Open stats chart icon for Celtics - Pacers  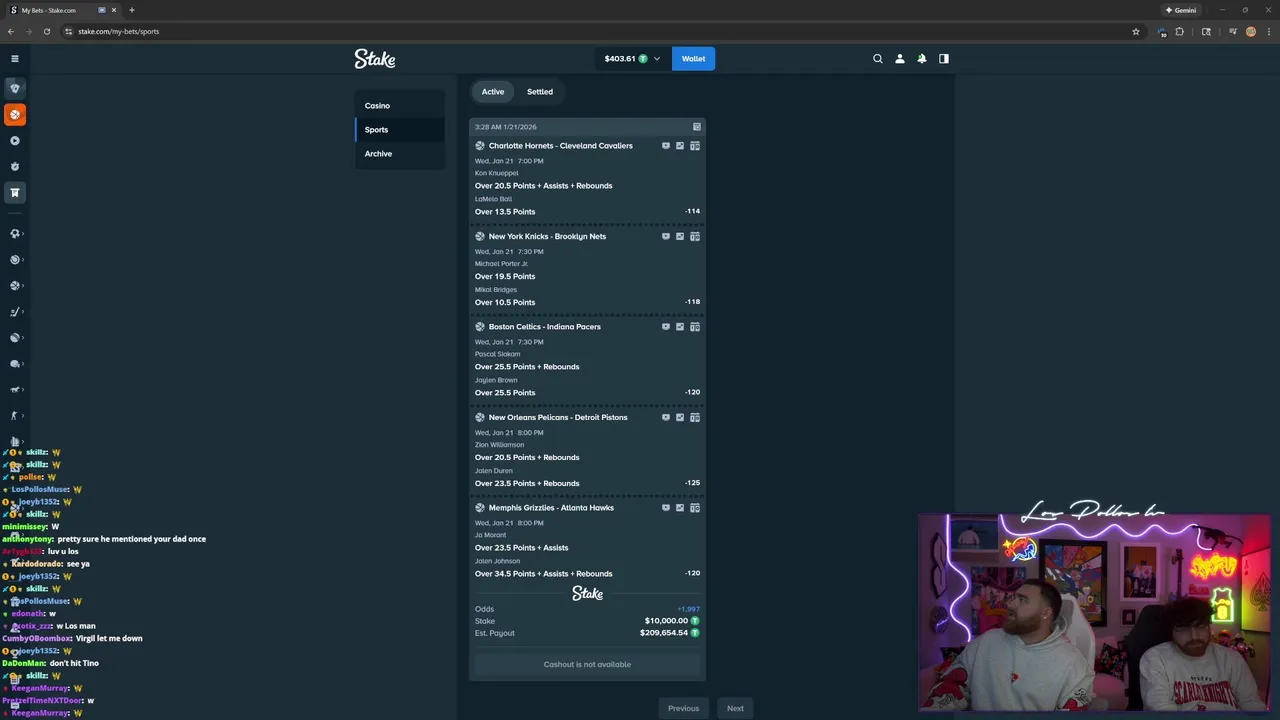680,327
